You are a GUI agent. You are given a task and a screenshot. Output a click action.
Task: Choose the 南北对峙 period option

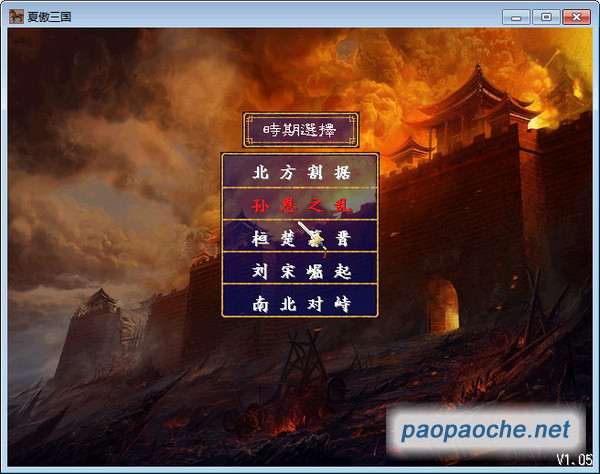point(300,302)
